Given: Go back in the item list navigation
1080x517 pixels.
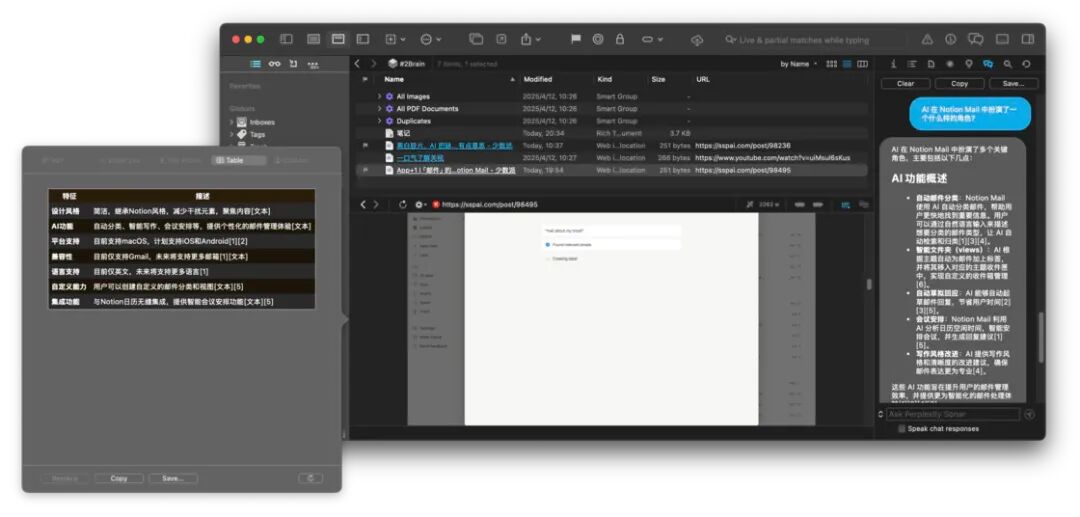Looking at the screenshot, I should (357, 63).
